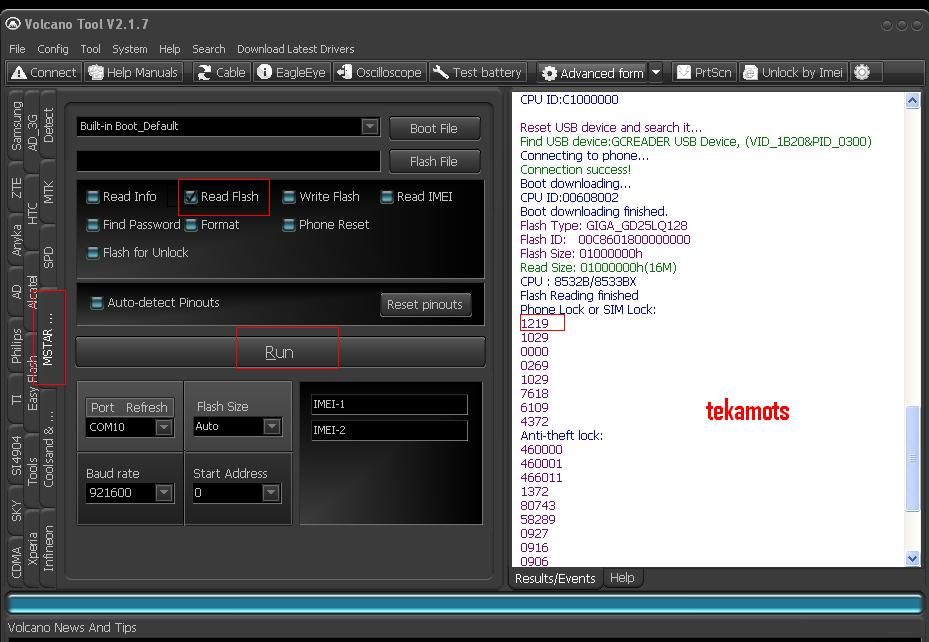This screenshot has width=929, height=642.
Task: Click the Connect toolbar icon
Action: (43, 72)
